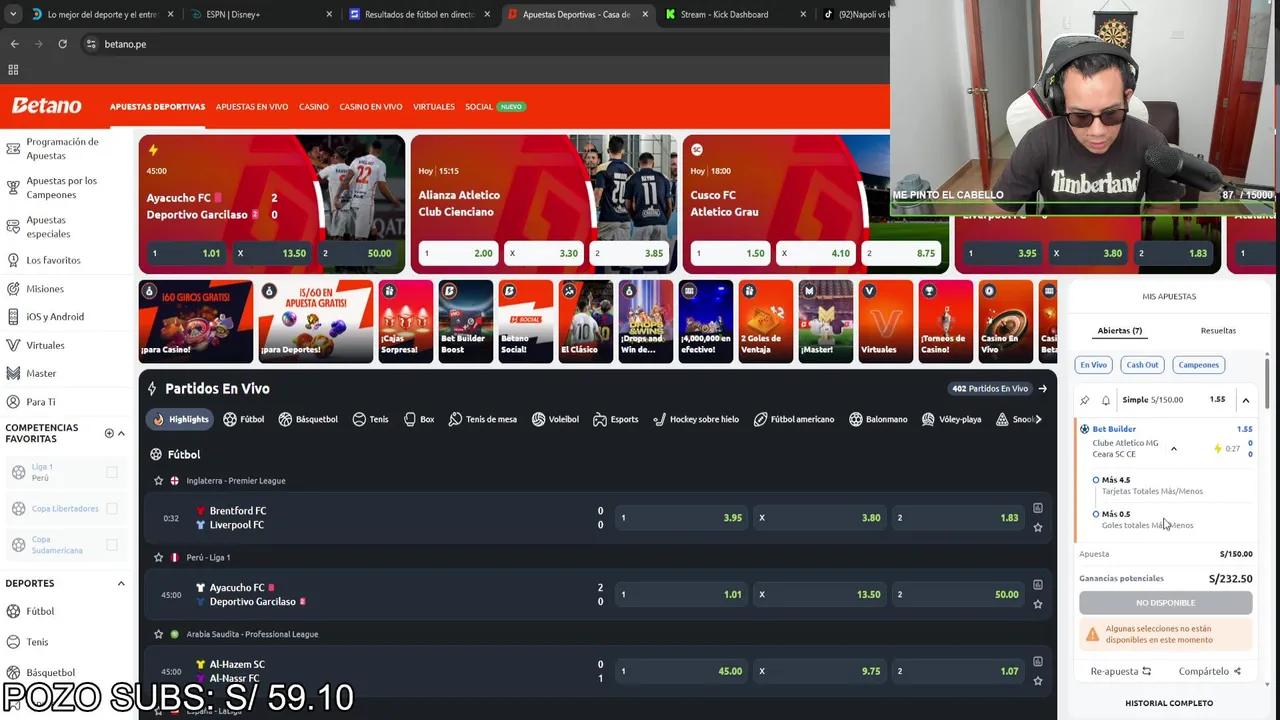Open the Social Nuevo menu item
This screenshot has height=720, width=1280.
coord(495,107)
